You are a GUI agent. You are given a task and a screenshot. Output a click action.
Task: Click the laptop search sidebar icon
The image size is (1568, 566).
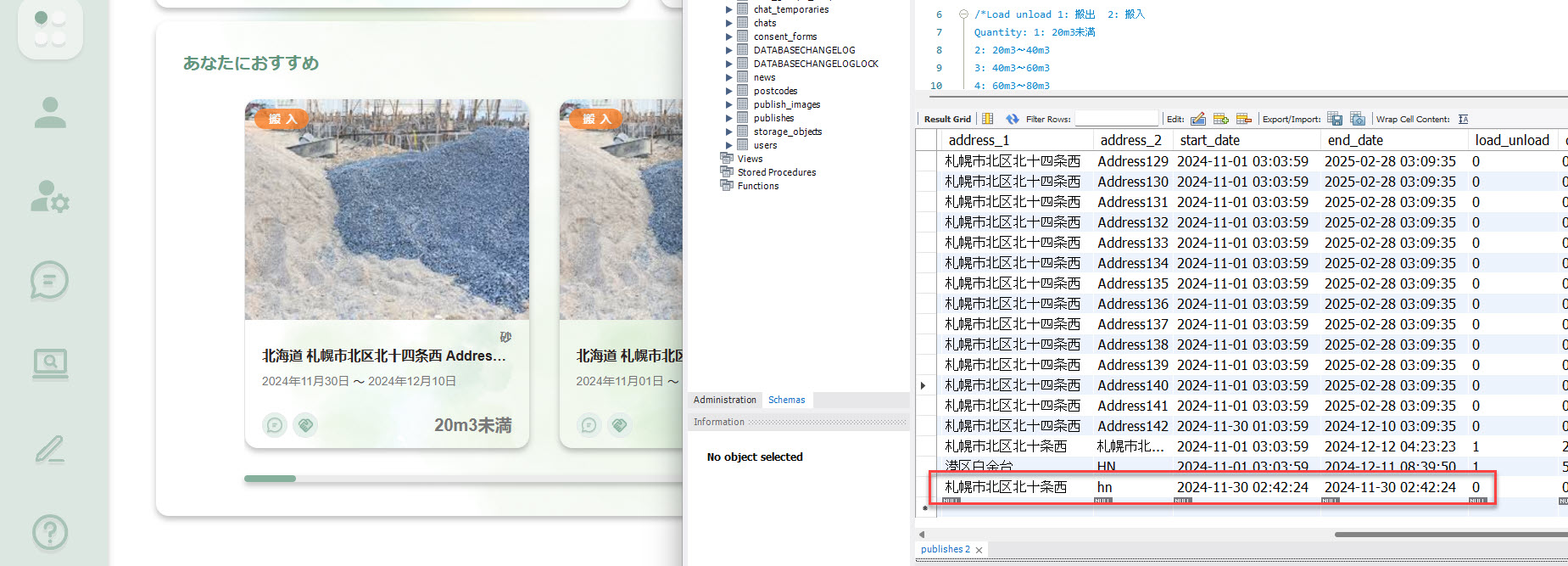[50, 364]
